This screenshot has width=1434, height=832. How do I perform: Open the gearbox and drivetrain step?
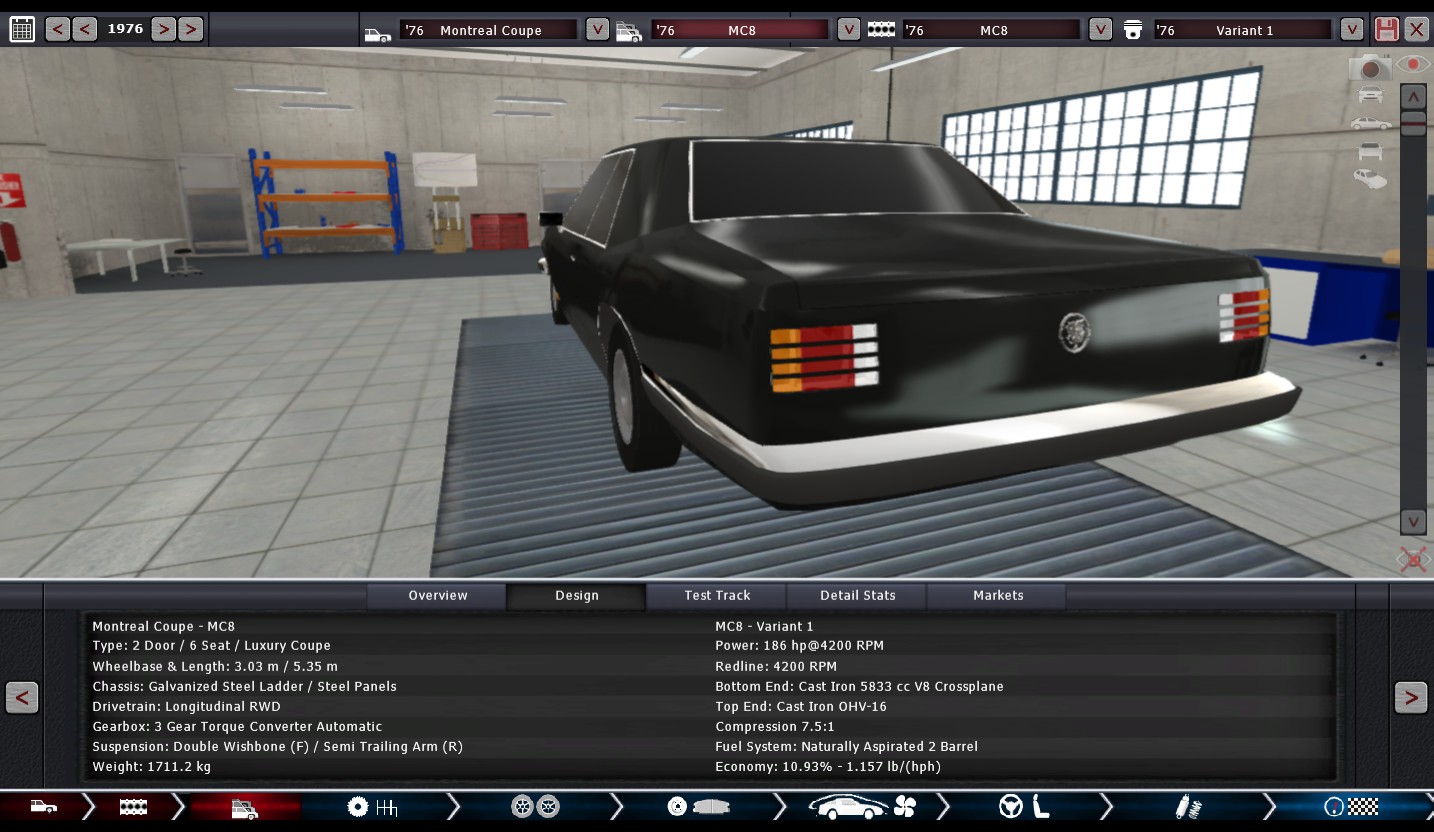click(372, 806)
